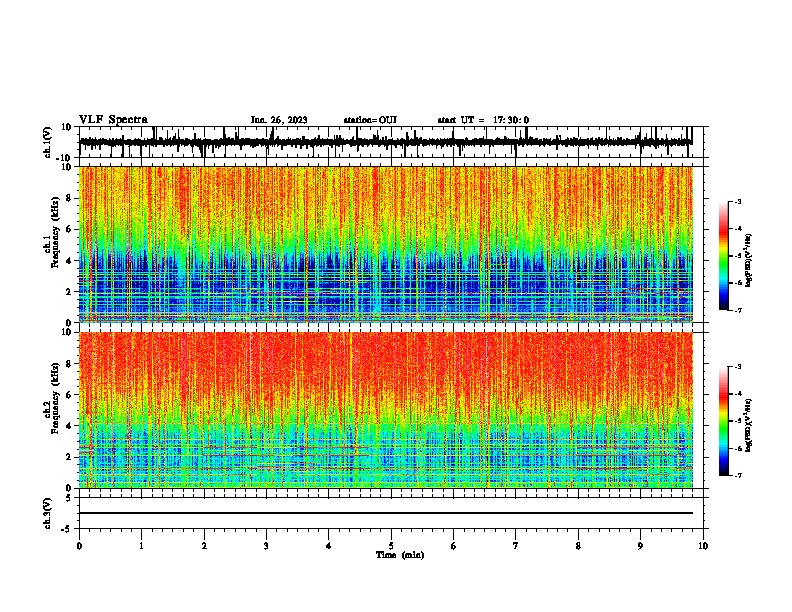Select the 'Time (min)' axis title

tap(400, 555)
